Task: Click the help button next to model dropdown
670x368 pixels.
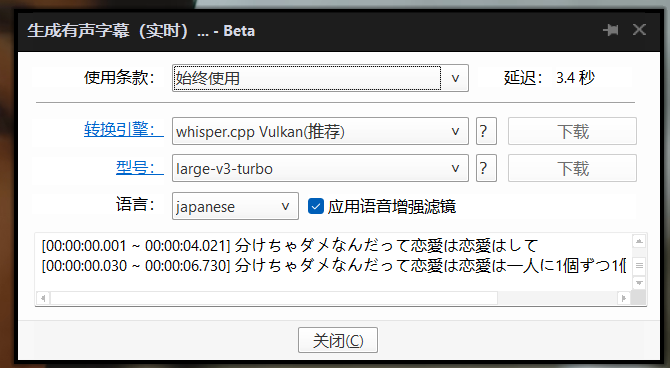Action: tap(486, 168)
